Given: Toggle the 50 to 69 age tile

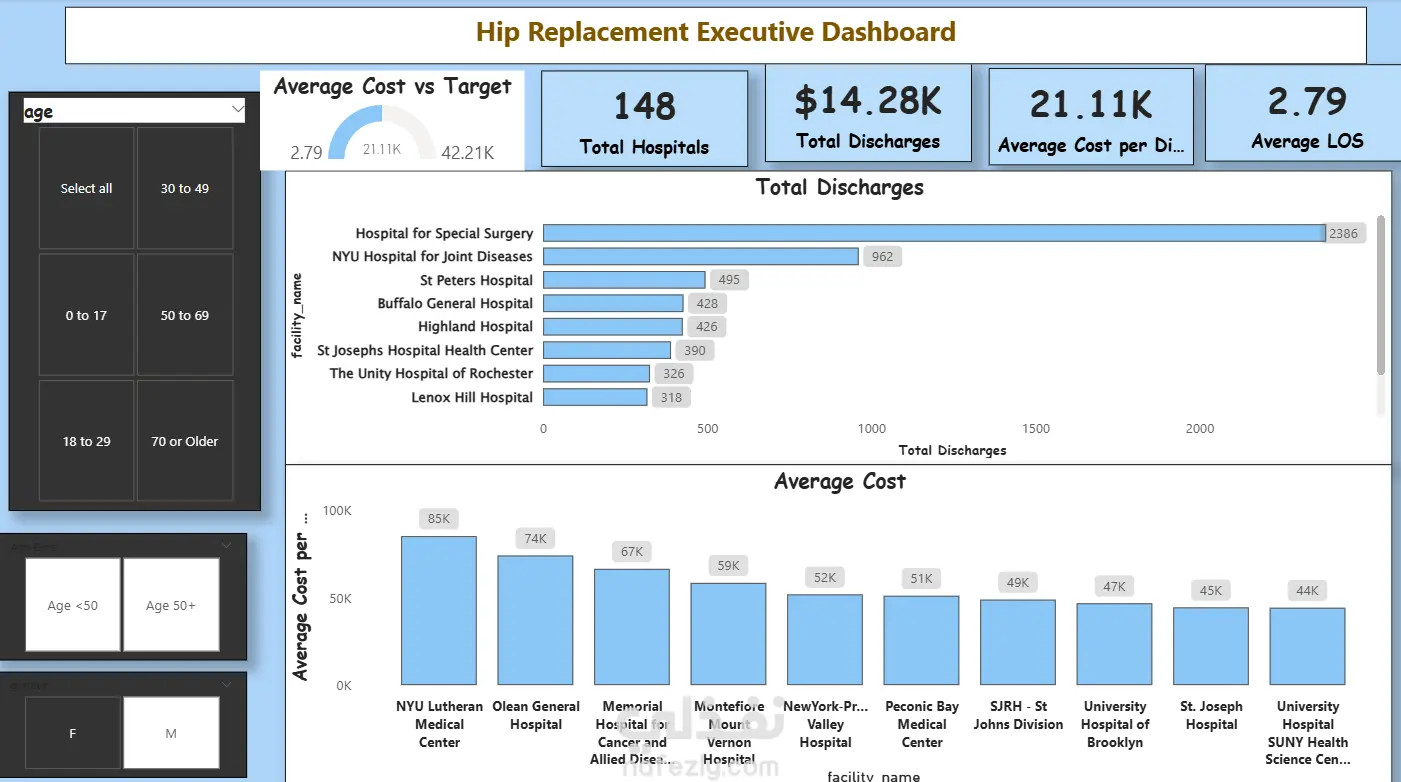Looking at the screenshot, I should coord(185,315).
